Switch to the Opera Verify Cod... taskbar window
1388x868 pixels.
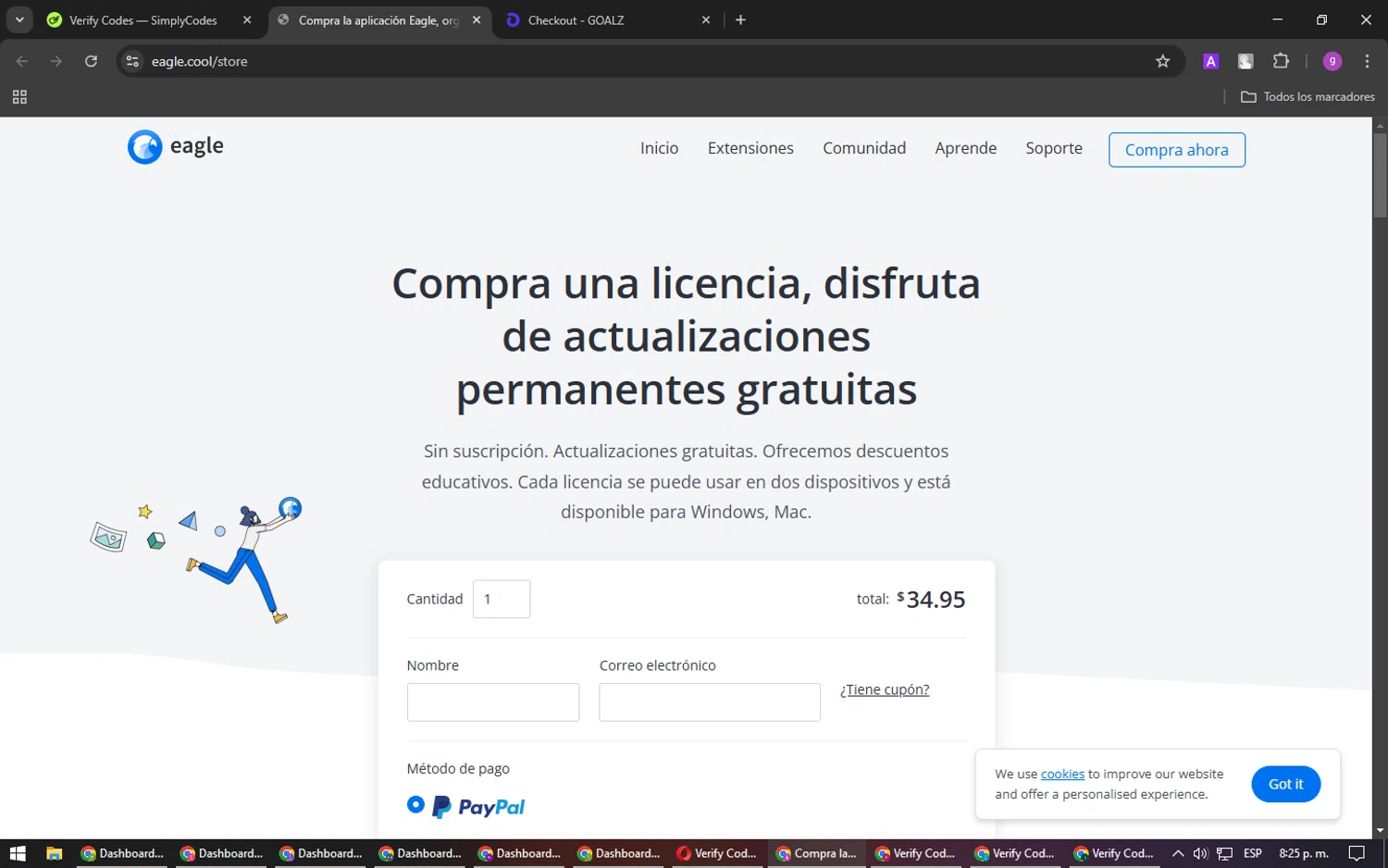click(x=717, y=853)
